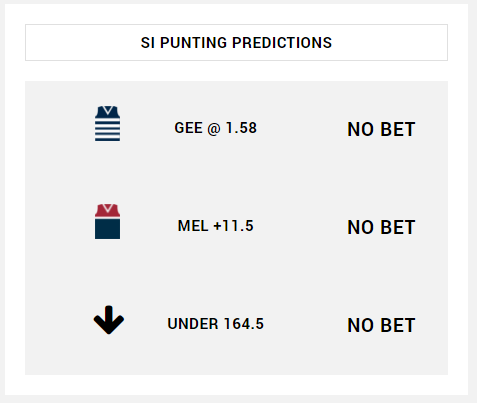The height and width of the screenshot is (403, 477).
Task: Click the Melbourne red and navy guernsey icon
Action: coord(107,221)
